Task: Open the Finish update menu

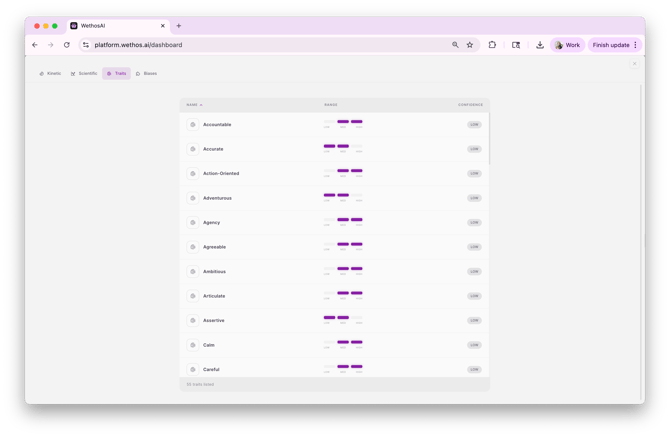Action: click(x=614, y=45)
